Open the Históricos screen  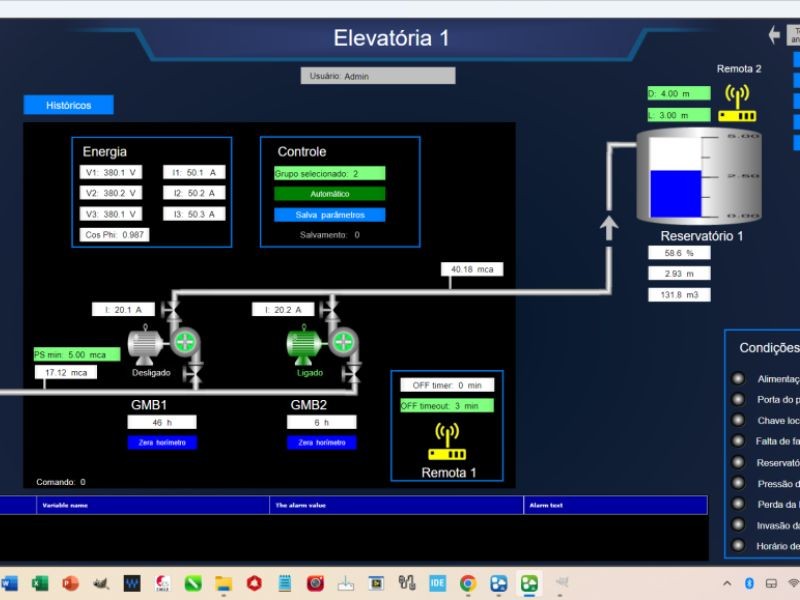[69, 104]
